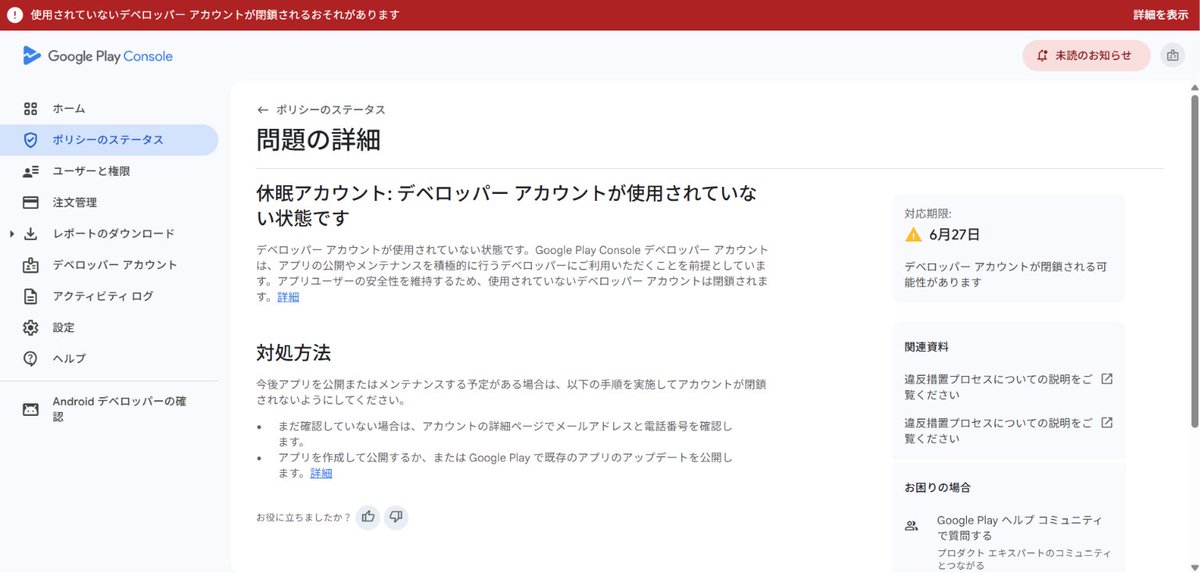This screenshot has width=1200, height=573.
Task: Select ポリシーのステータス sidebar item
Action: click(x=109, y=140)
